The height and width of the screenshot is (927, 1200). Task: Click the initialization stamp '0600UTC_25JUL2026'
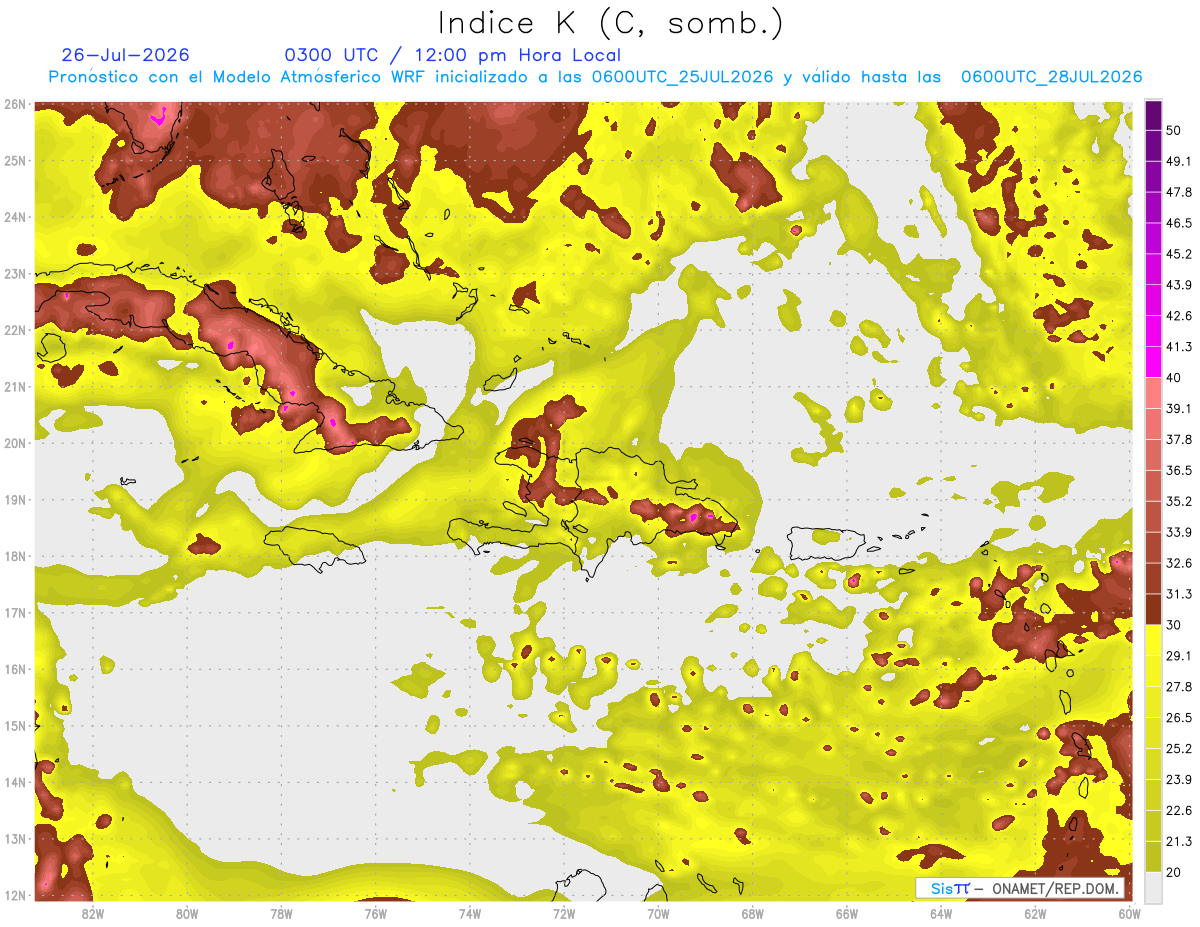681,77
